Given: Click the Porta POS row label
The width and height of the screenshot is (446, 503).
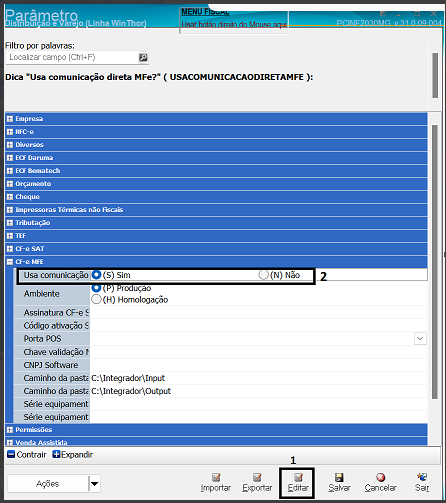Looking at the screenshot, I should [x=42, y=339].
